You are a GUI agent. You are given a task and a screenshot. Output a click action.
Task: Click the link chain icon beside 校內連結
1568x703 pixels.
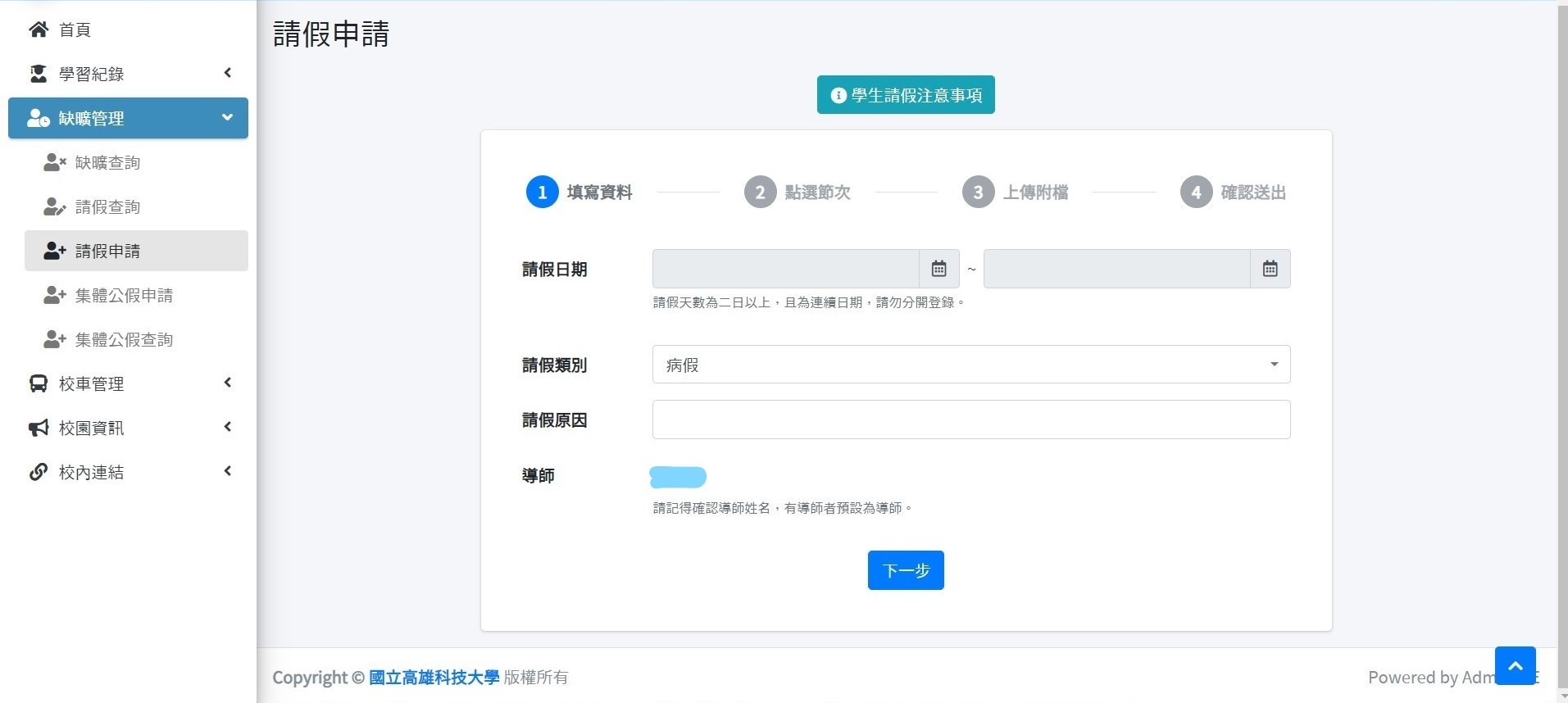click(39, 472)
